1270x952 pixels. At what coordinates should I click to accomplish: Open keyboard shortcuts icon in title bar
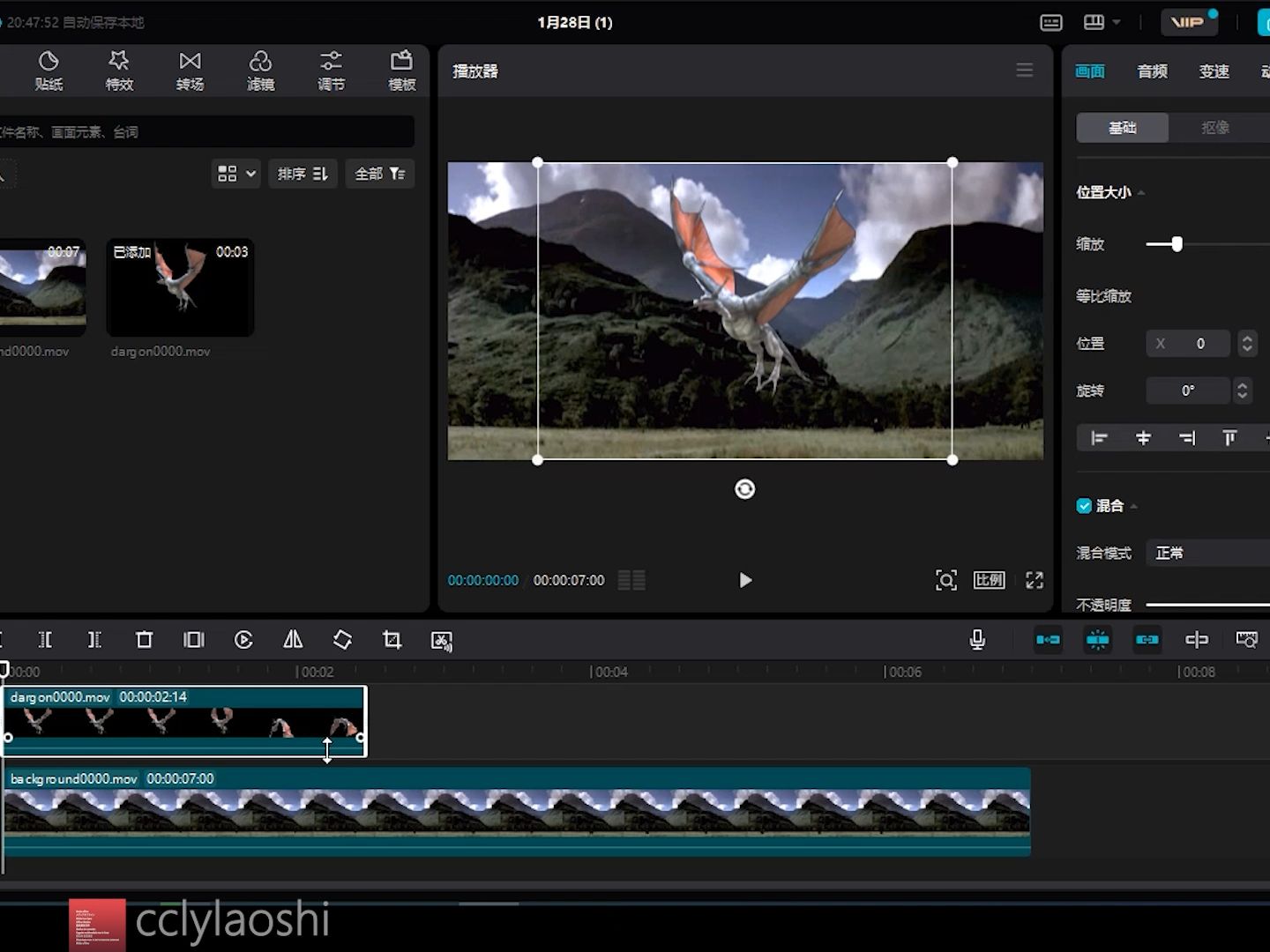tap(1050, 22)
